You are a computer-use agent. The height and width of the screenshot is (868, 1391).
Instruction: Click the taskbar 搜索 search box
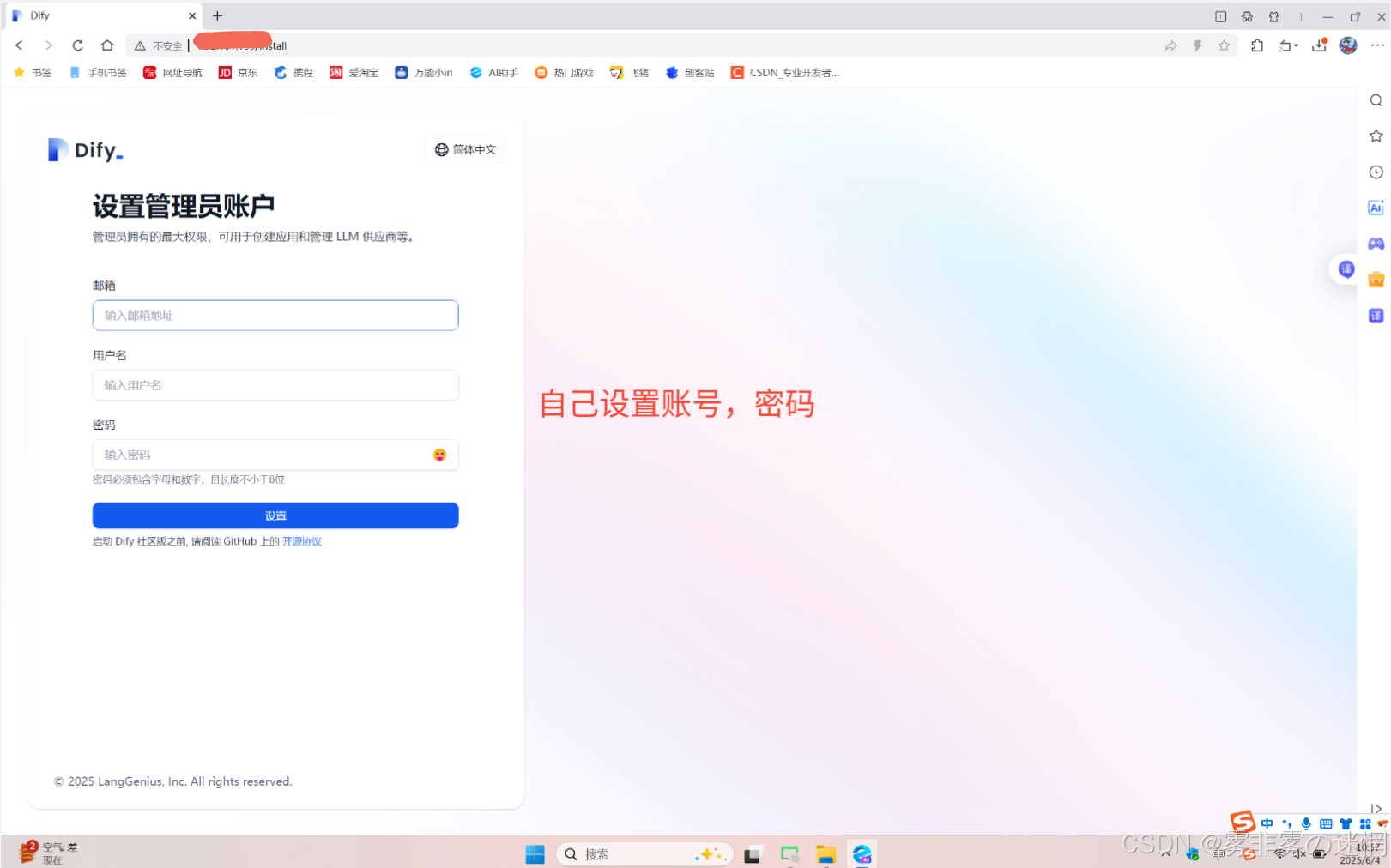(644, 854)
